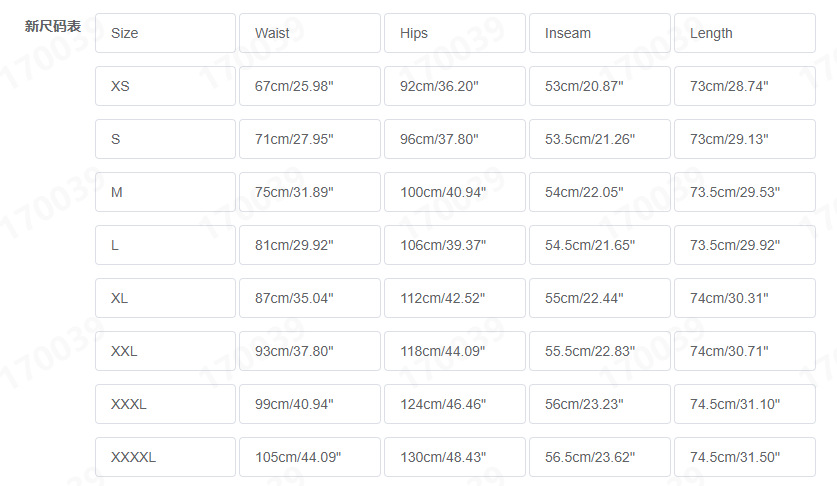Viewport: 837px width, 486px height.
Task: Click the XXL size cell
Action: coord(165,351)
